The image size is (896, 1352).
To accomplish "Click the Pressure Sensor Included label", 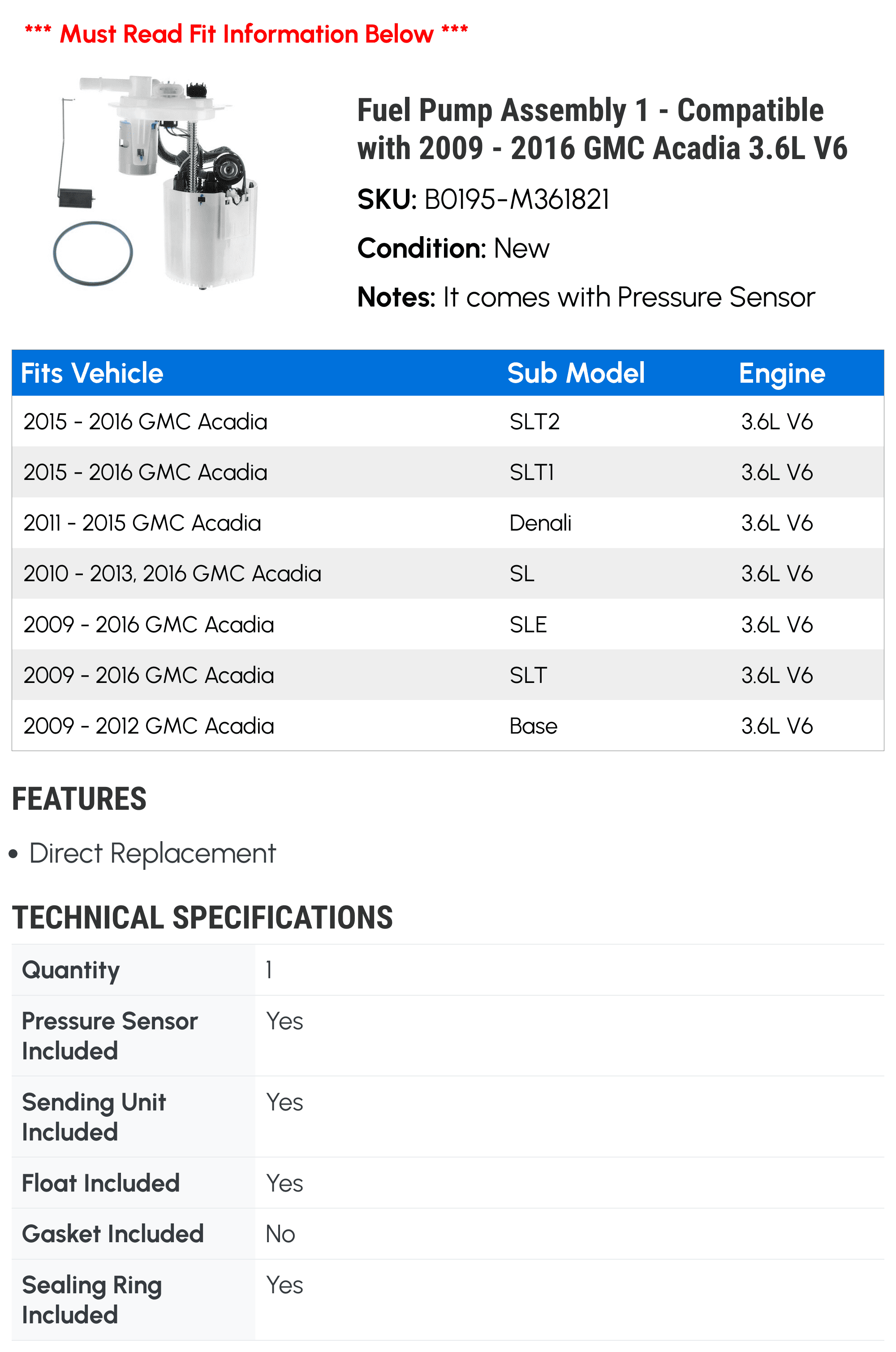I will [x=110, y=1036].
